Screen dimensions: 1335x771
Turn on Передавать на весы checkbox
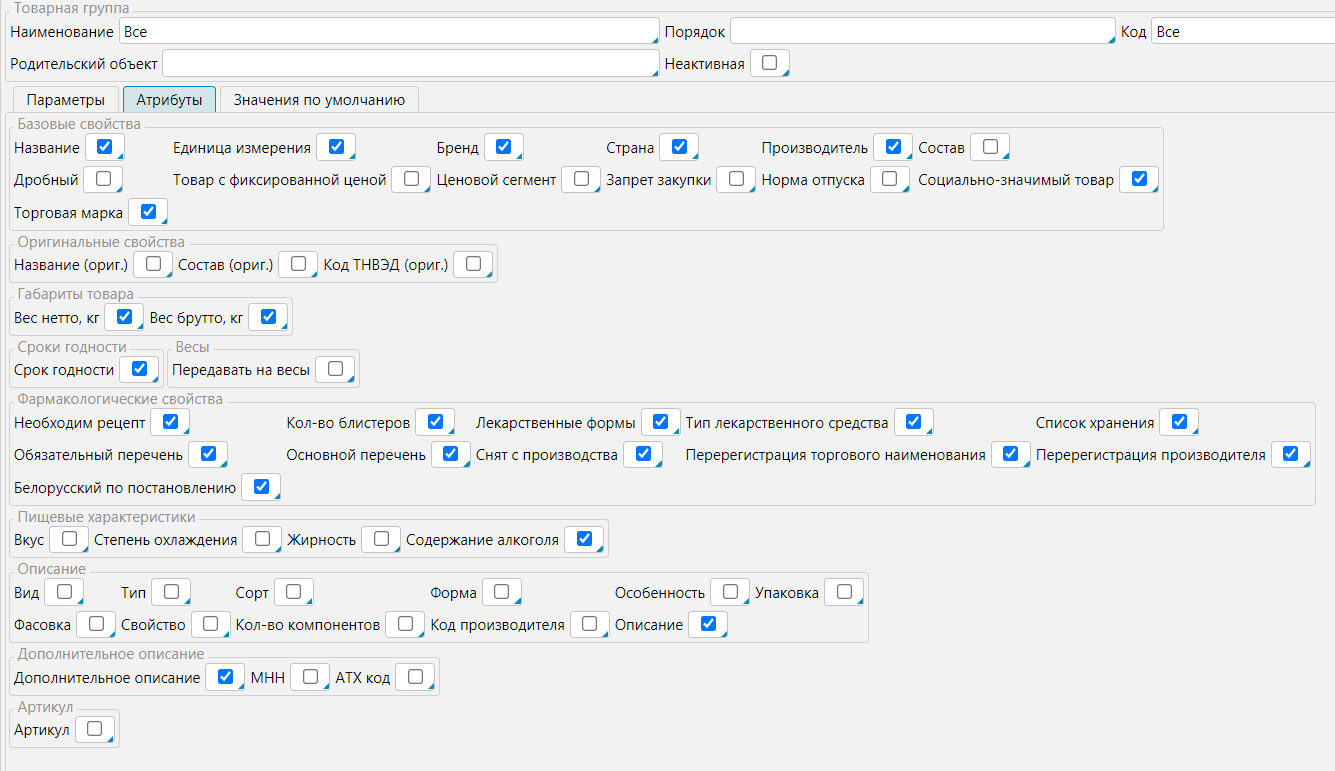click(334, 369)
